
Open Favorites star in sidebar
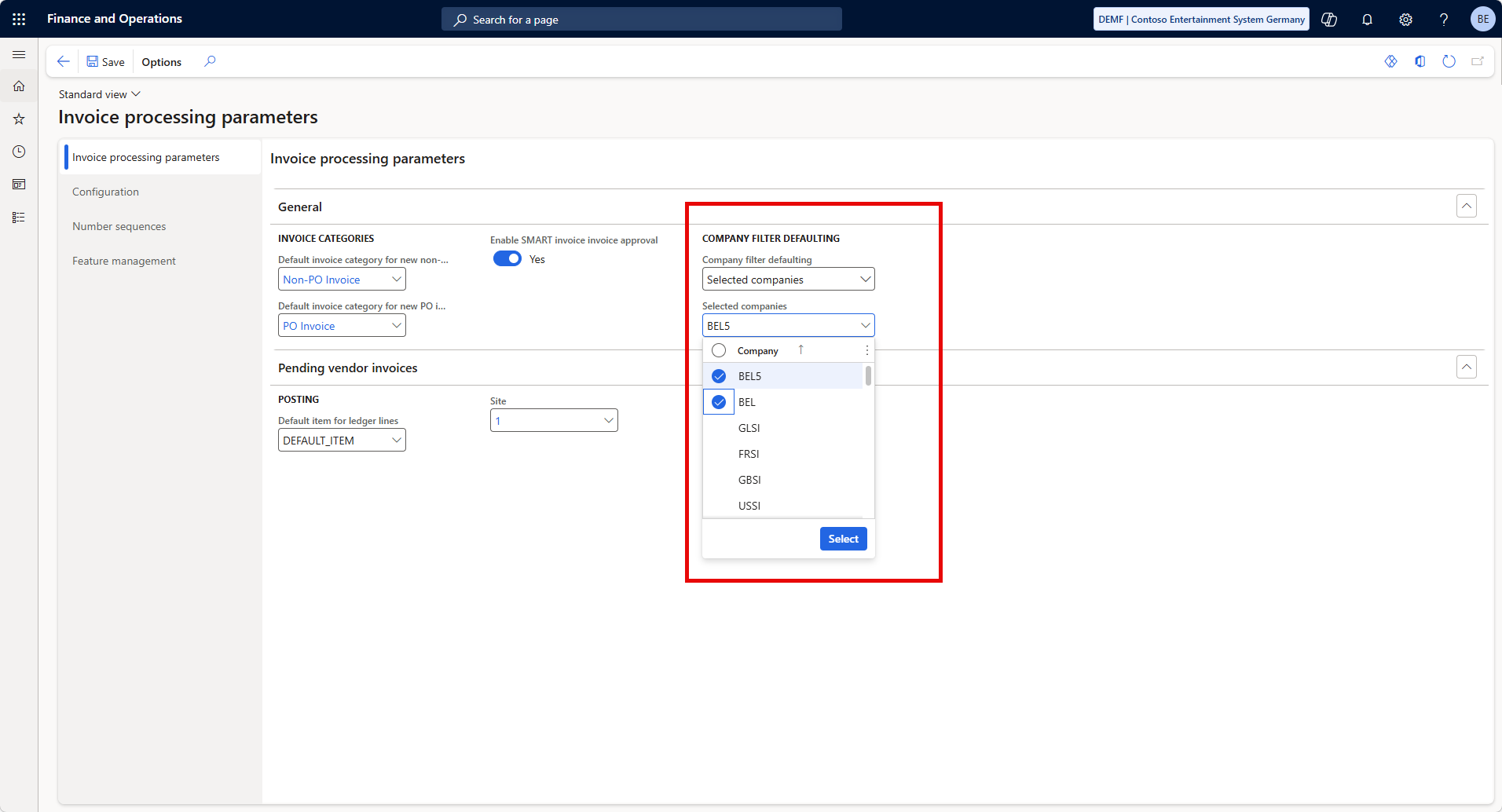(19, 119)
